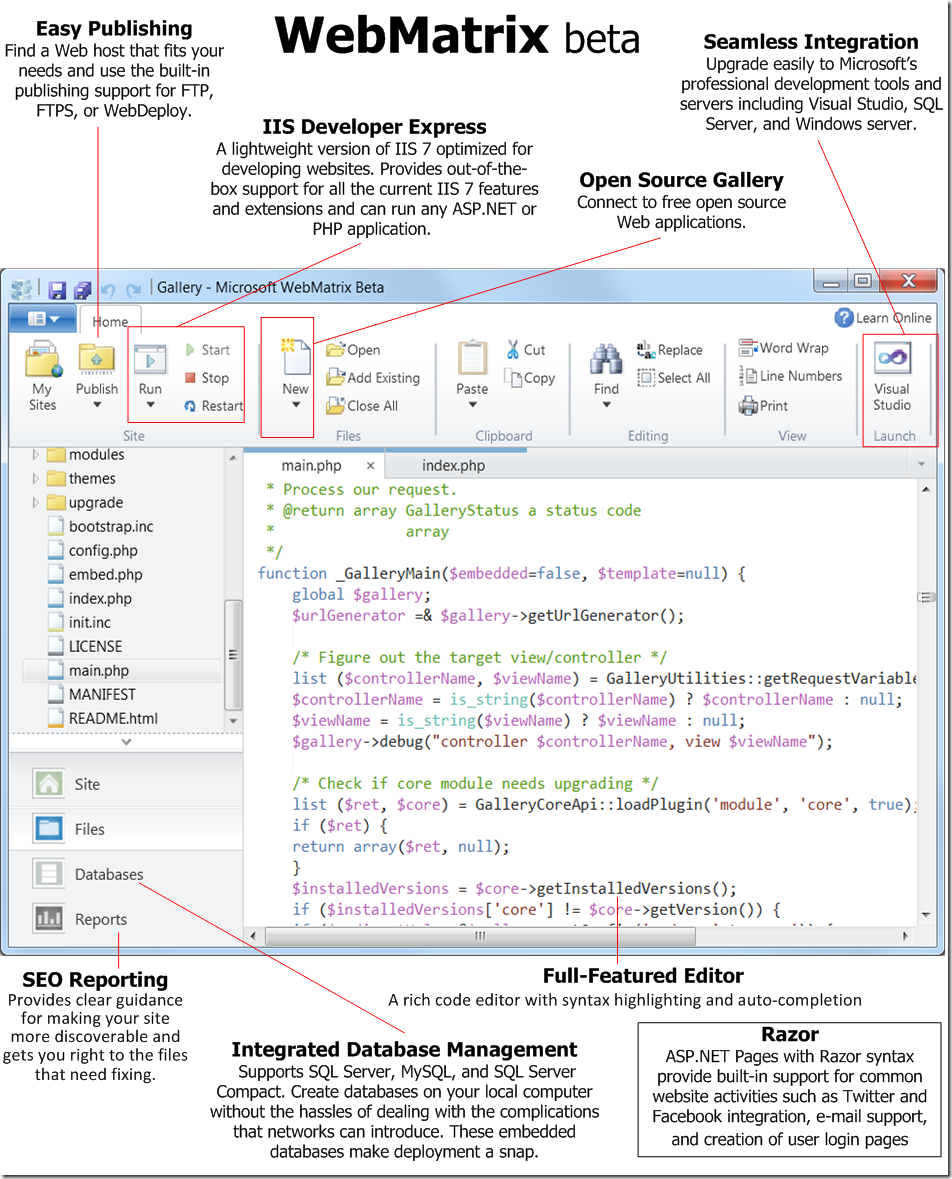Click the editor horizontal scrollbar thumb
This screenshot has width=952, height=1179.
point(481,936)
